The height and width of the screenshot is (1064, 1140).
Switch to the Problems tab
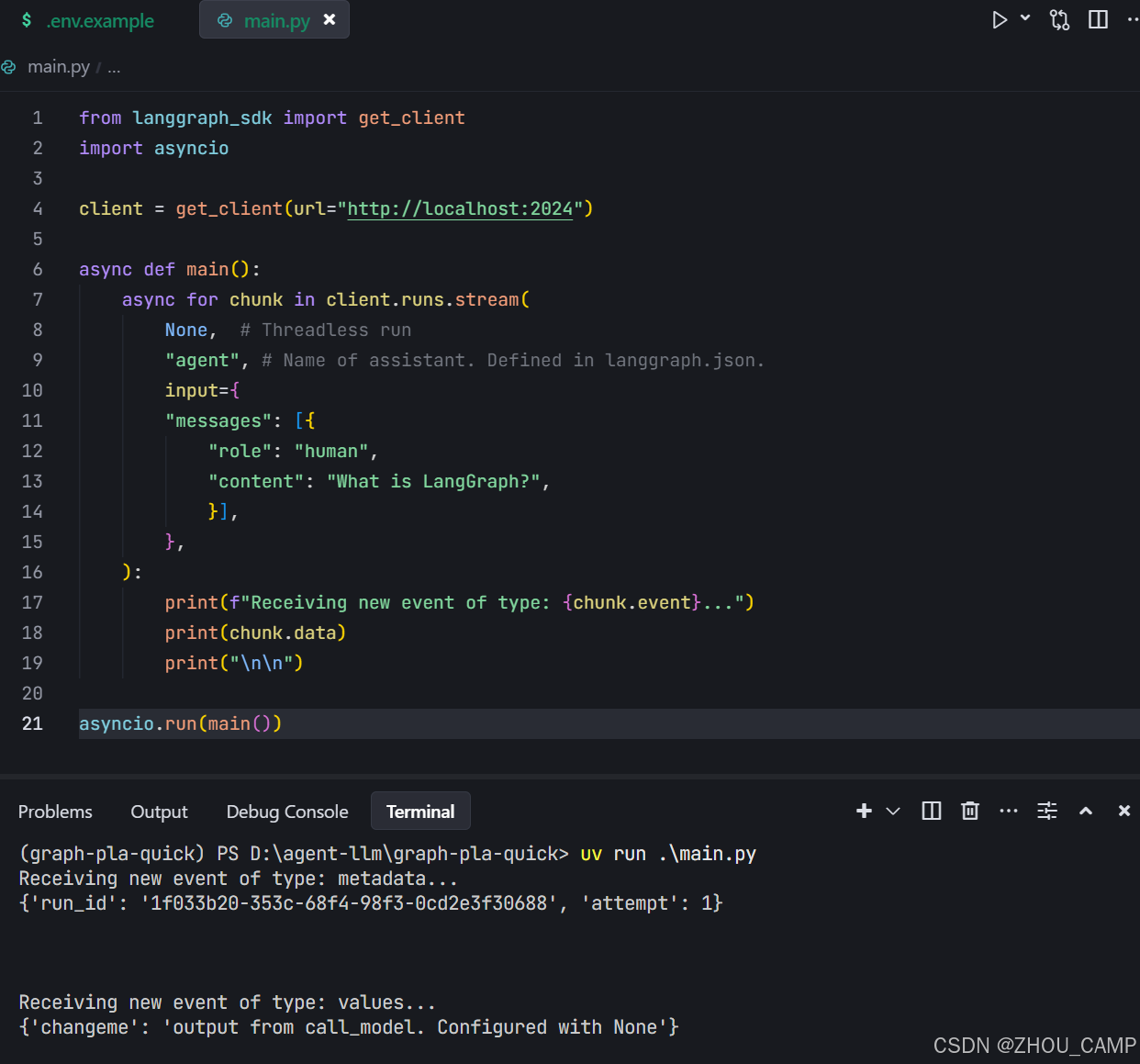(x=55, y=812)
